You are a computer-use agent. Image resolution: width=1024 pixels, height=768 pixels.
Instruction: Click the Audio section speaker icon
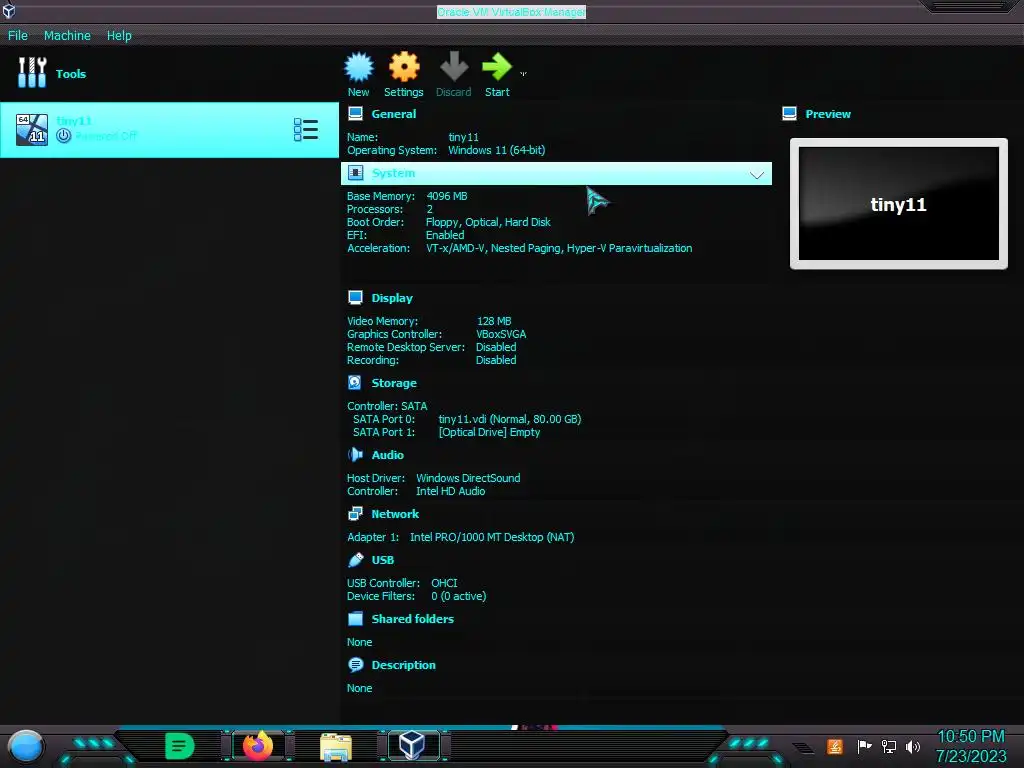[x=355, y=455]
